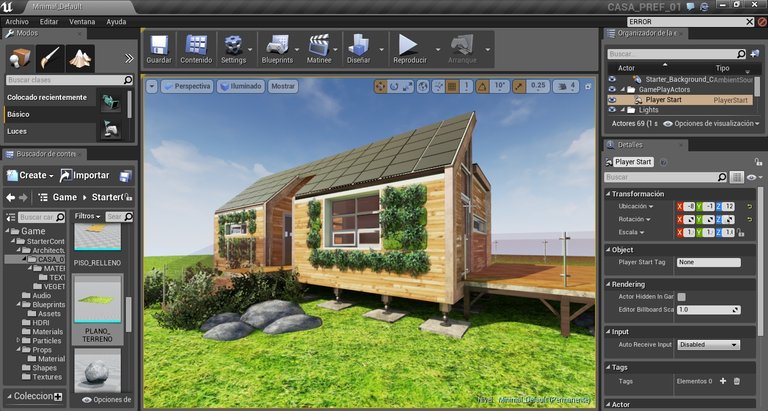Image resolution: width=768 pixels, height=411 pixels.
Task: Maximize viewport with corner icon
Action: point(588,87)
